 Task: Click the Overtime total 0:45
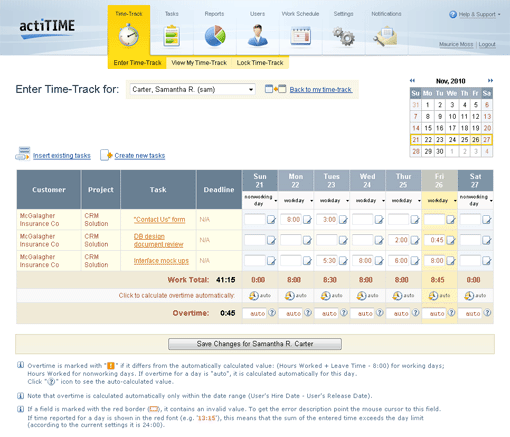[228, 313]
